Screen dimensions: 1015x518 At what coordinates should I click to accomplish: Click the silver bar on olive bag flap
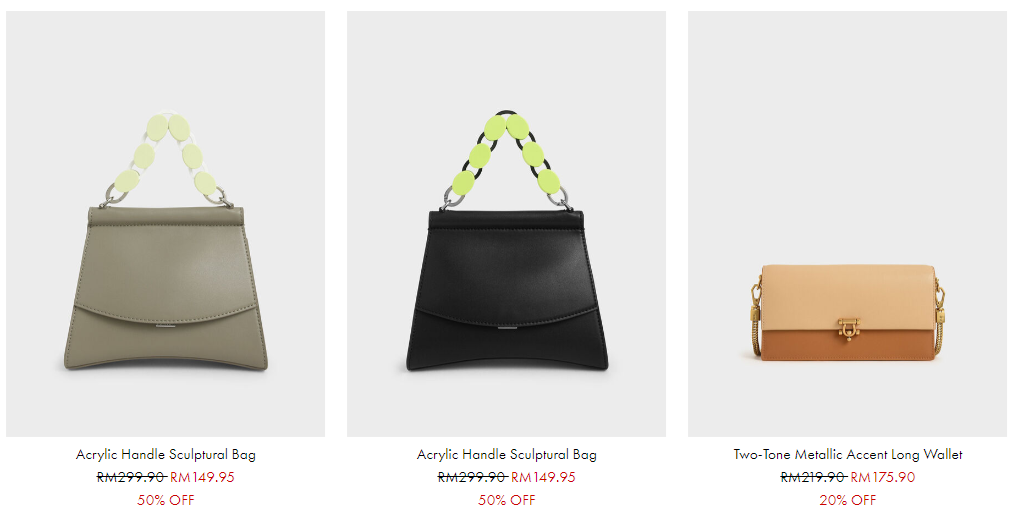(165, 328)
